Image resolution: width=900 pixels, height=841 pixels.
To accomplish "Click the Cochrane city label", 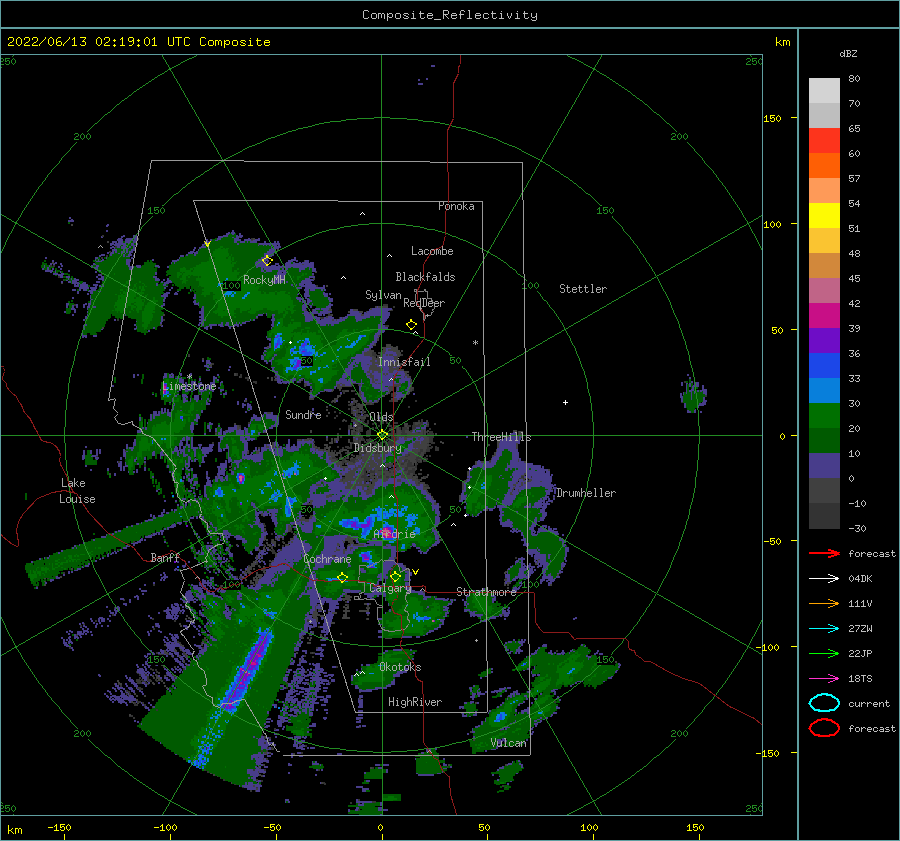I will click(x=327, y=559).
